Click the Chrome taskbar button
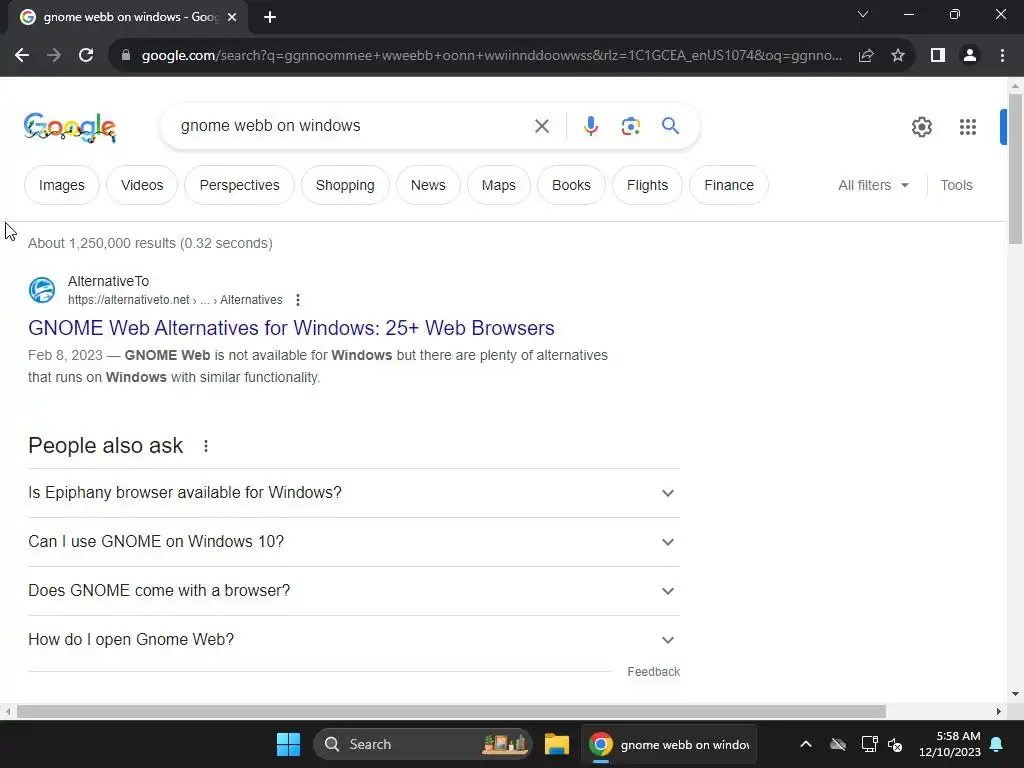Image resolution: width=1024 pixels, height=768 pixels. pyautogui.click(x=669, y=744)
